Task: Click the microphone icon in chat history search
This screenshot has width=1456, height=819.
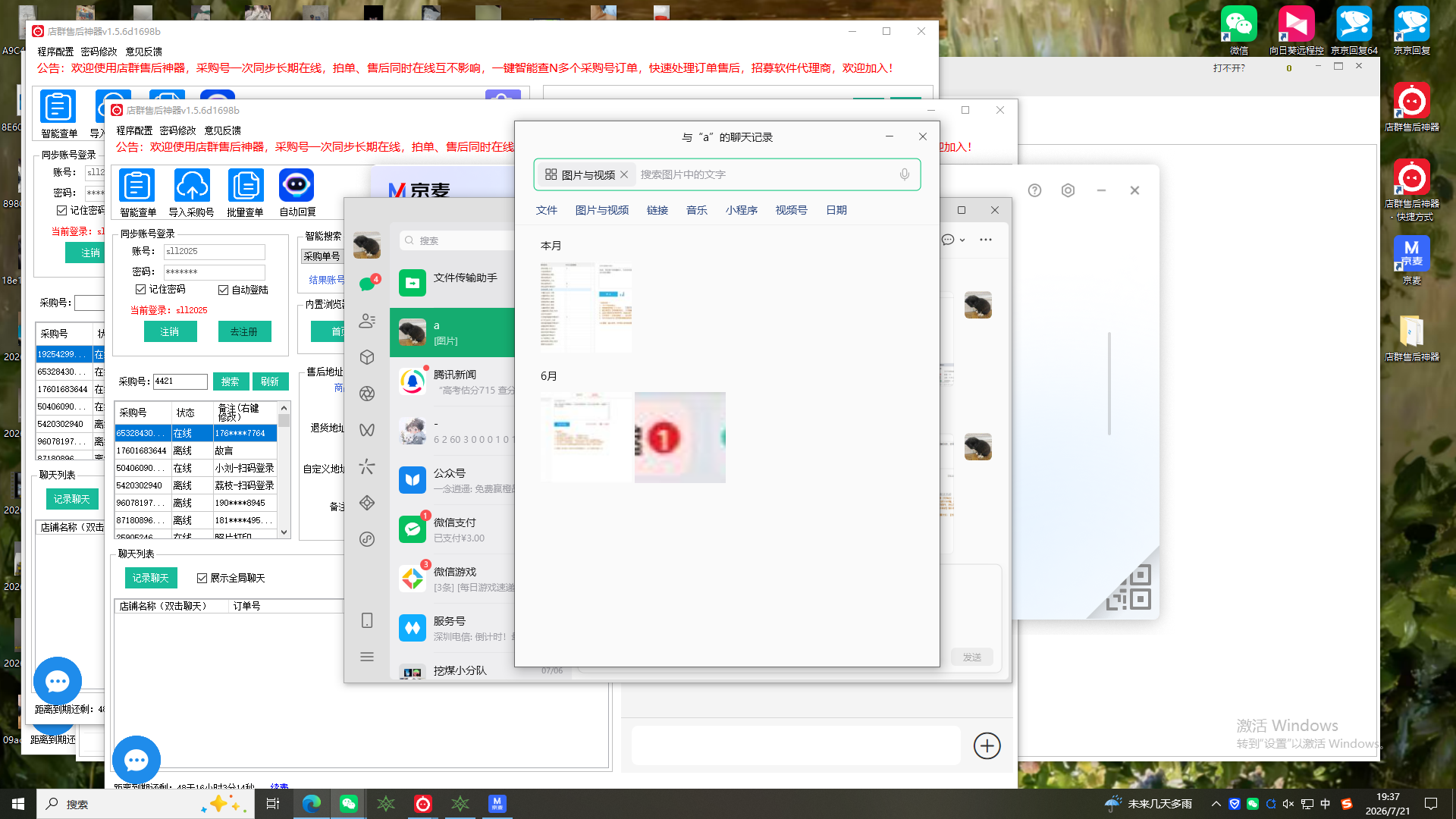Action: click(905, 174)
